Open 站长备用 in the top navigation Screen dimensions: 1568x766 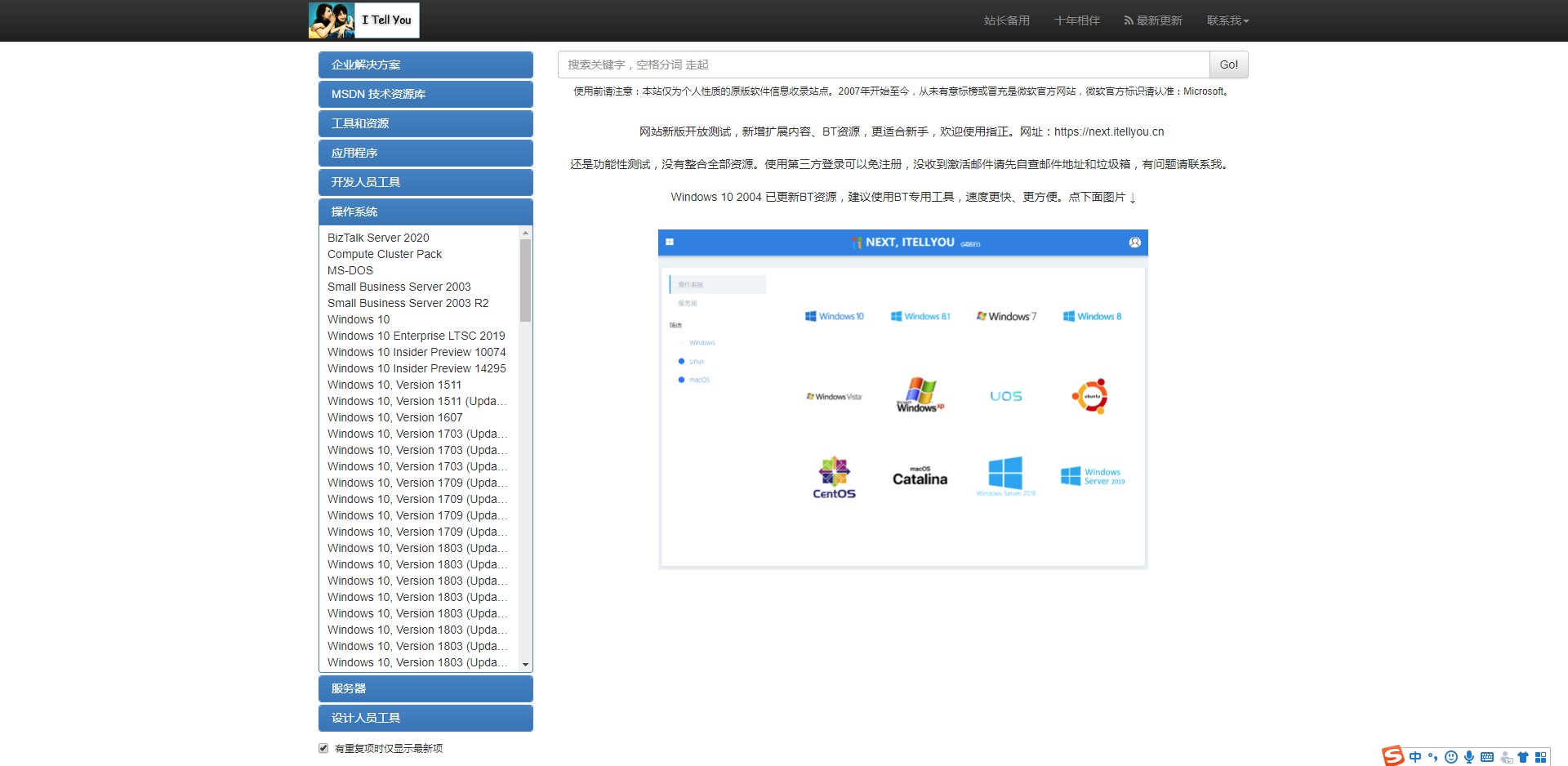tap(1006, 20)
